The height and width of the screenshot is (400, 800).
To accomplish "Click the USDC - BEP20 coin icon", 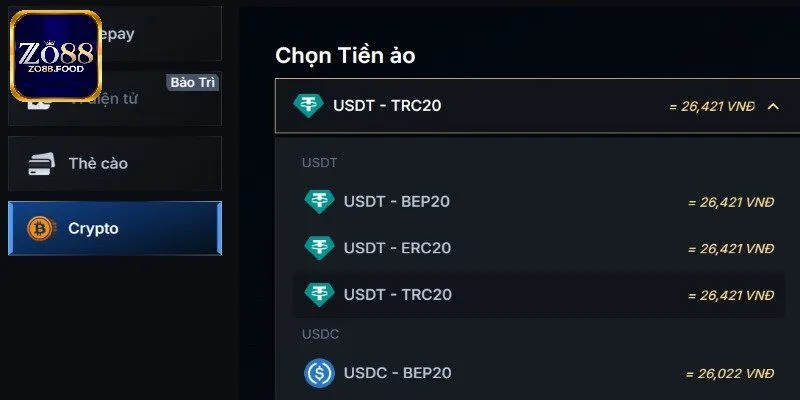I will point(319,372).
